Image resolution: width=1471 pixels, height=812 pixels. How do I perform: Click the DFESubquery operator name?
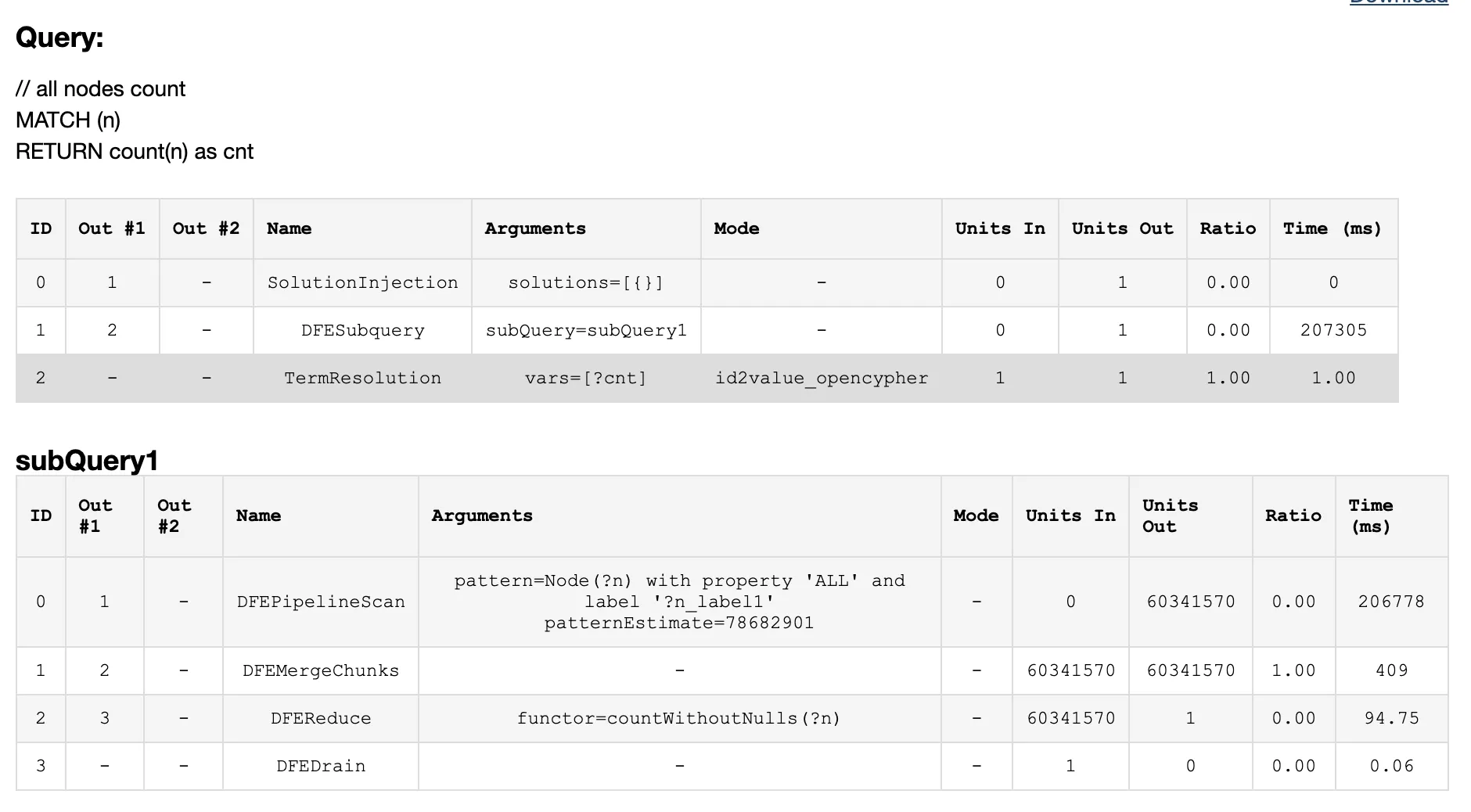click(x=362, y=330)
